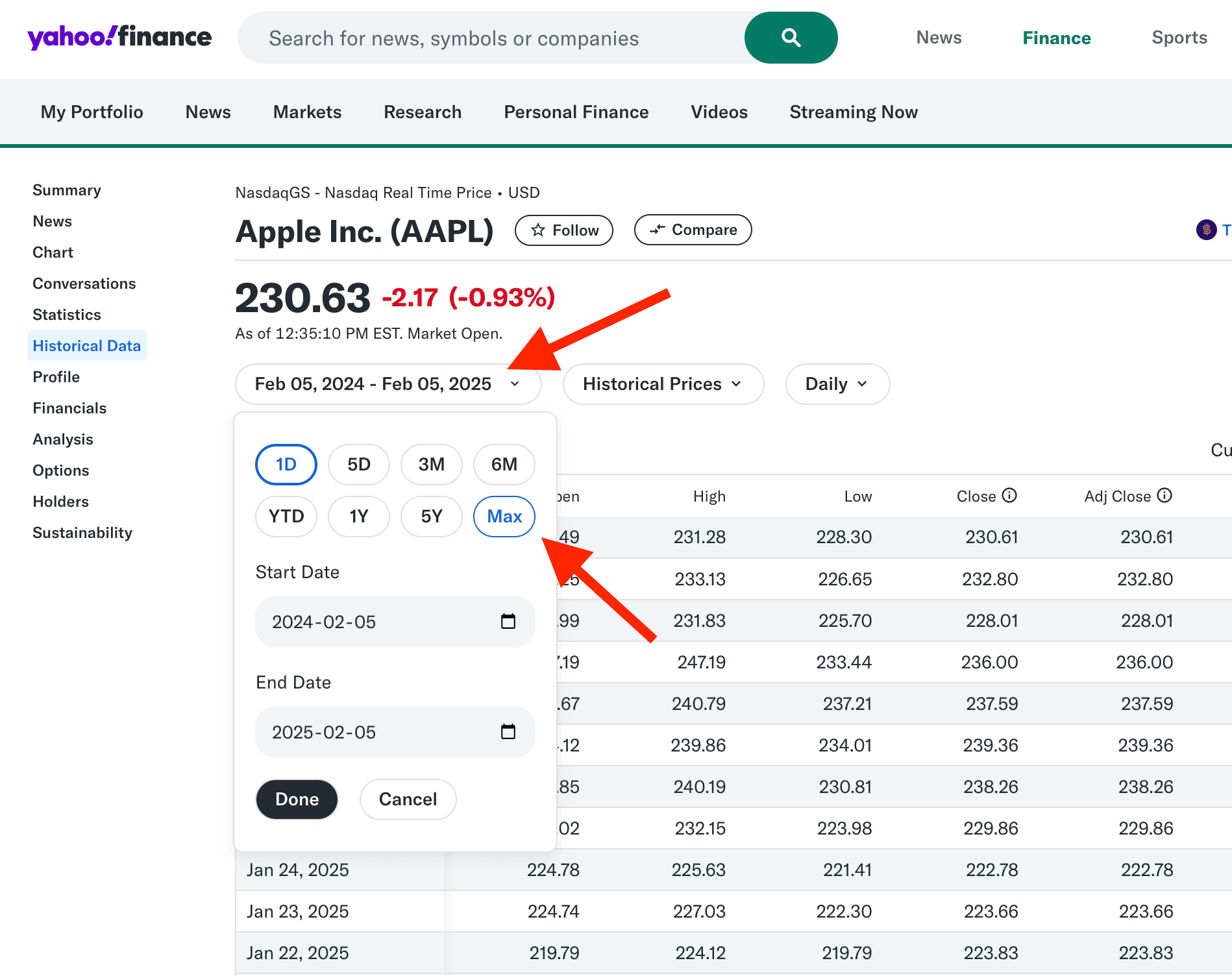Open the End Date calendar picker icon

point(508,732)
